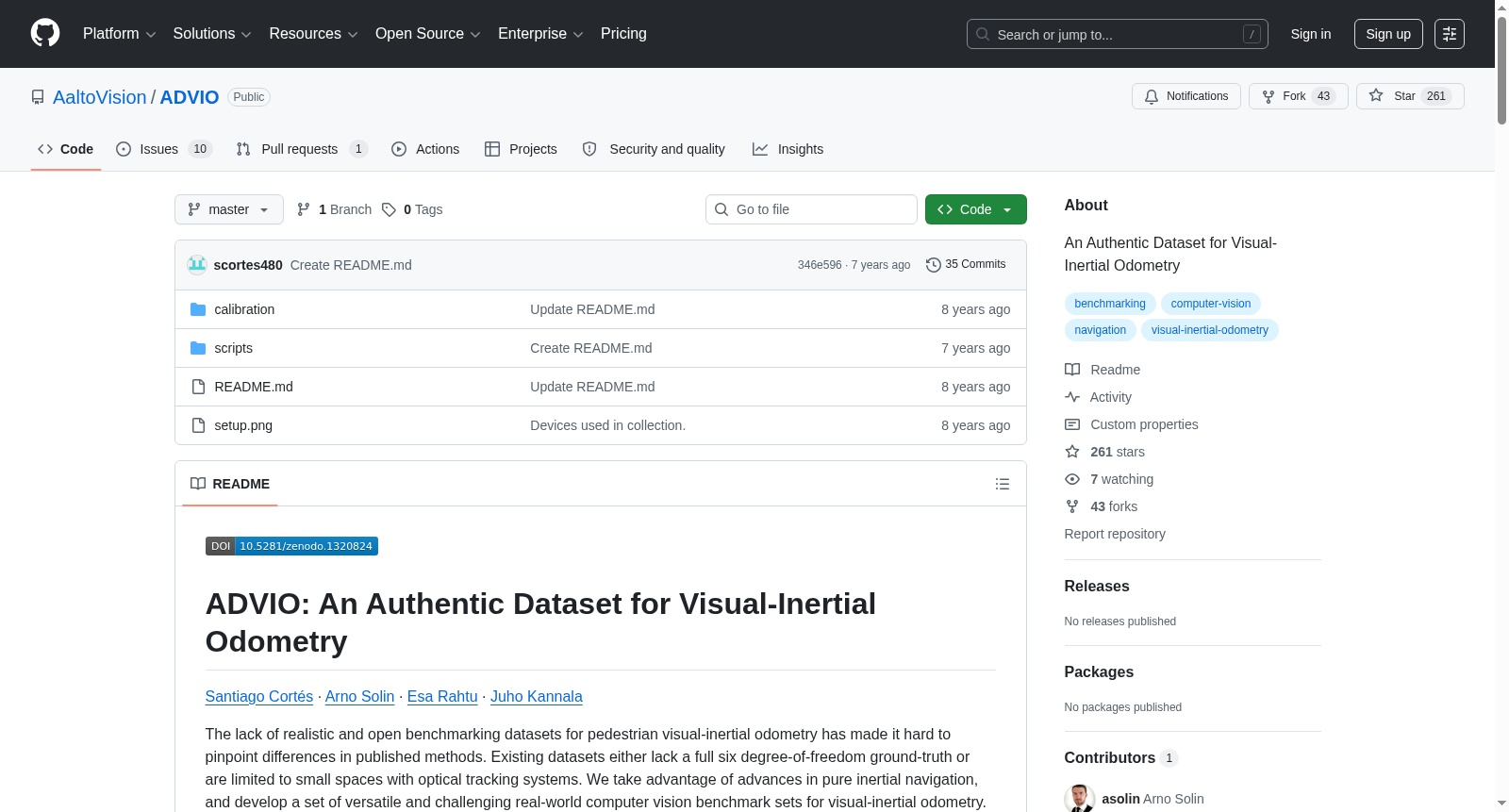Open the Pricing page

click(623, 34)
